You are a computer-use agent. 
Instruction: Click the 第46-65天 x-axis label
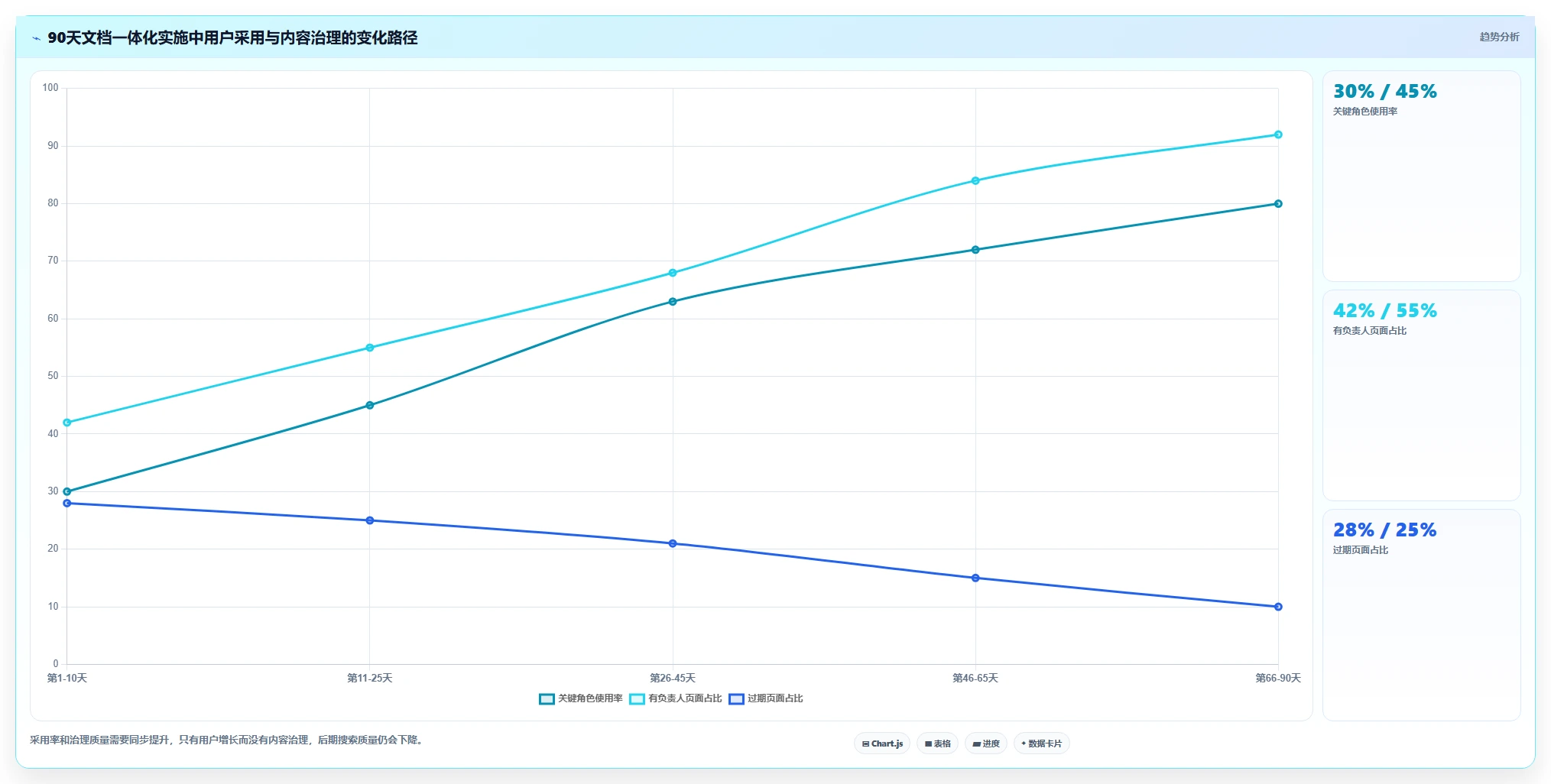(x=975, y=679)
